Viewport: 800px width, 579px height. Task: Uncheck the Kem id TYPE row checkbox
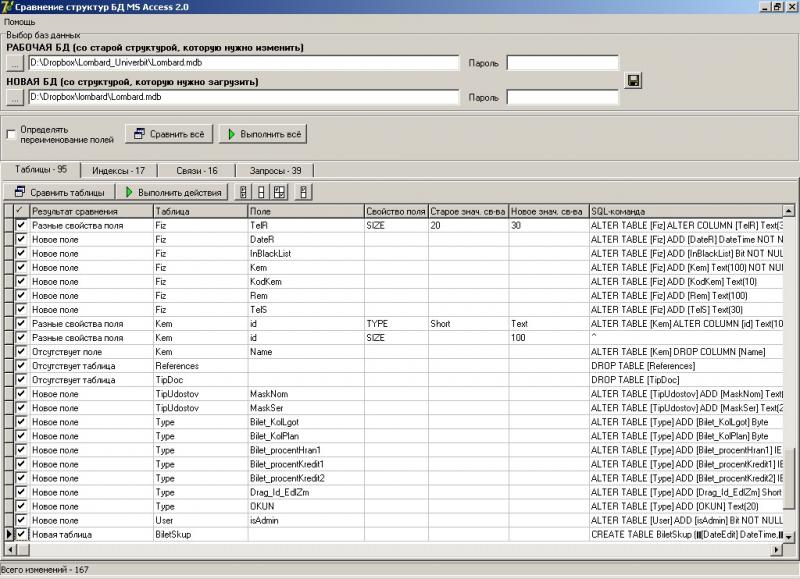click(21, 323)
